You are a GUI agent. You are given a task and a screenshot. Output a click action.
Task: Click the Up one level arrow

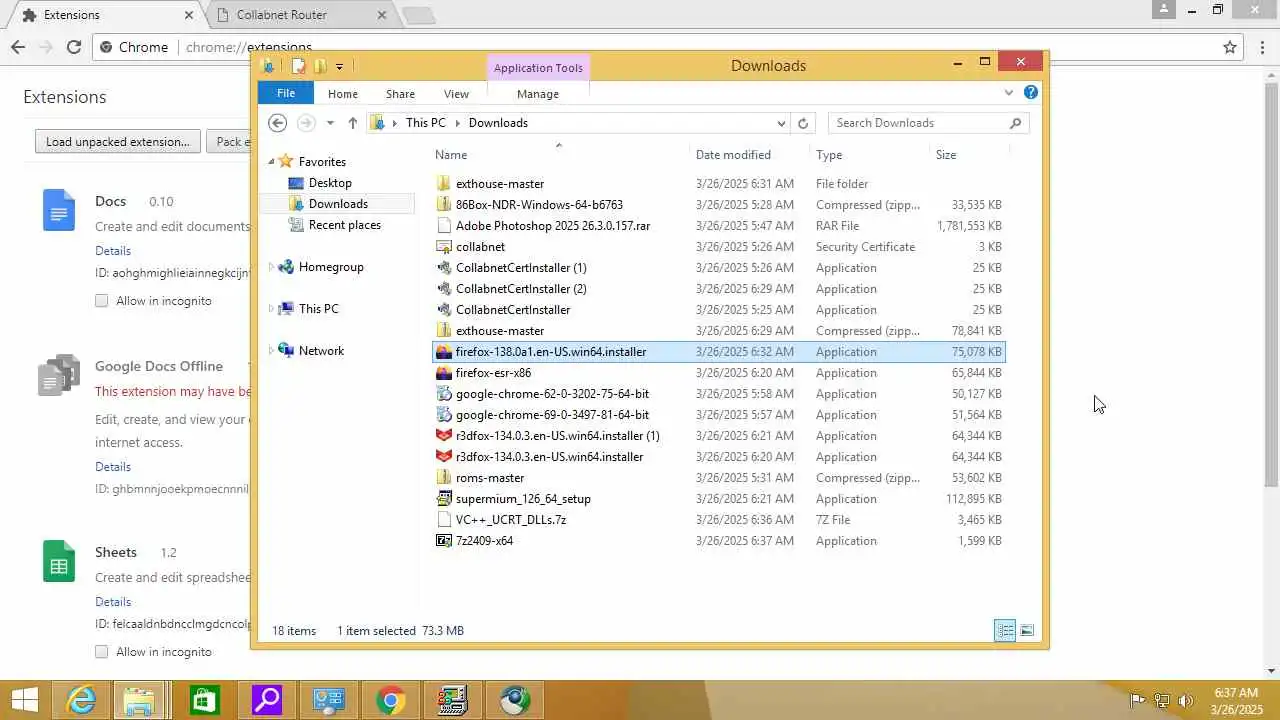pos(353,123)
